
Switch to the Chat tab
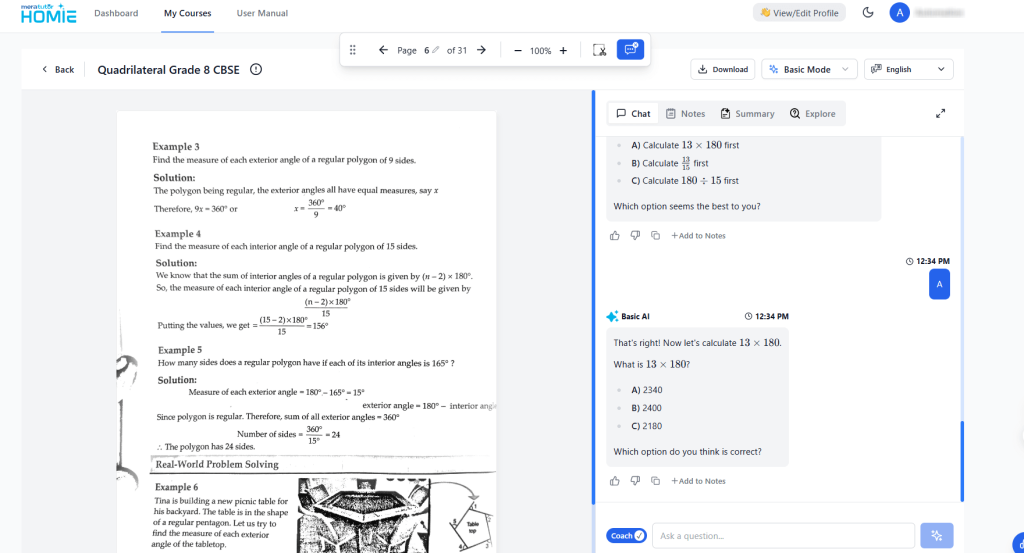pos(633,114)
